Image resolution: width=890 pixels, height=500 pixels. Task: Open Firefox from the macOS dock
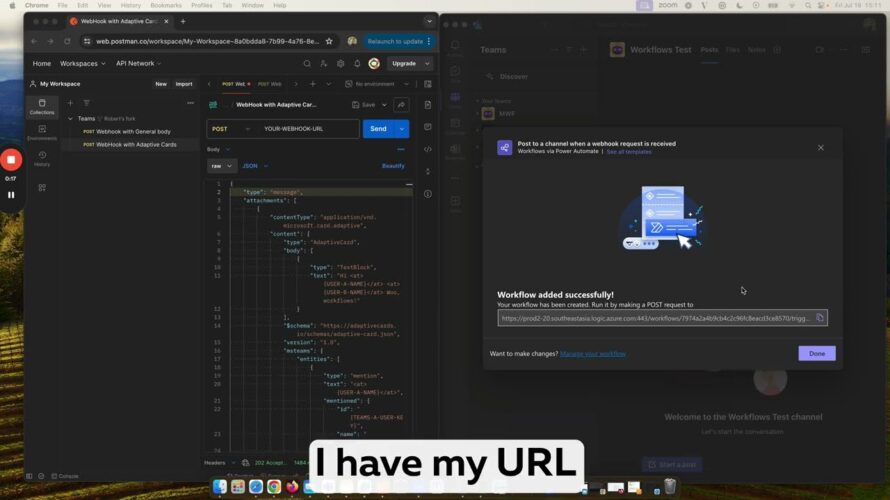pyautogui.click(x=292, y=486)
